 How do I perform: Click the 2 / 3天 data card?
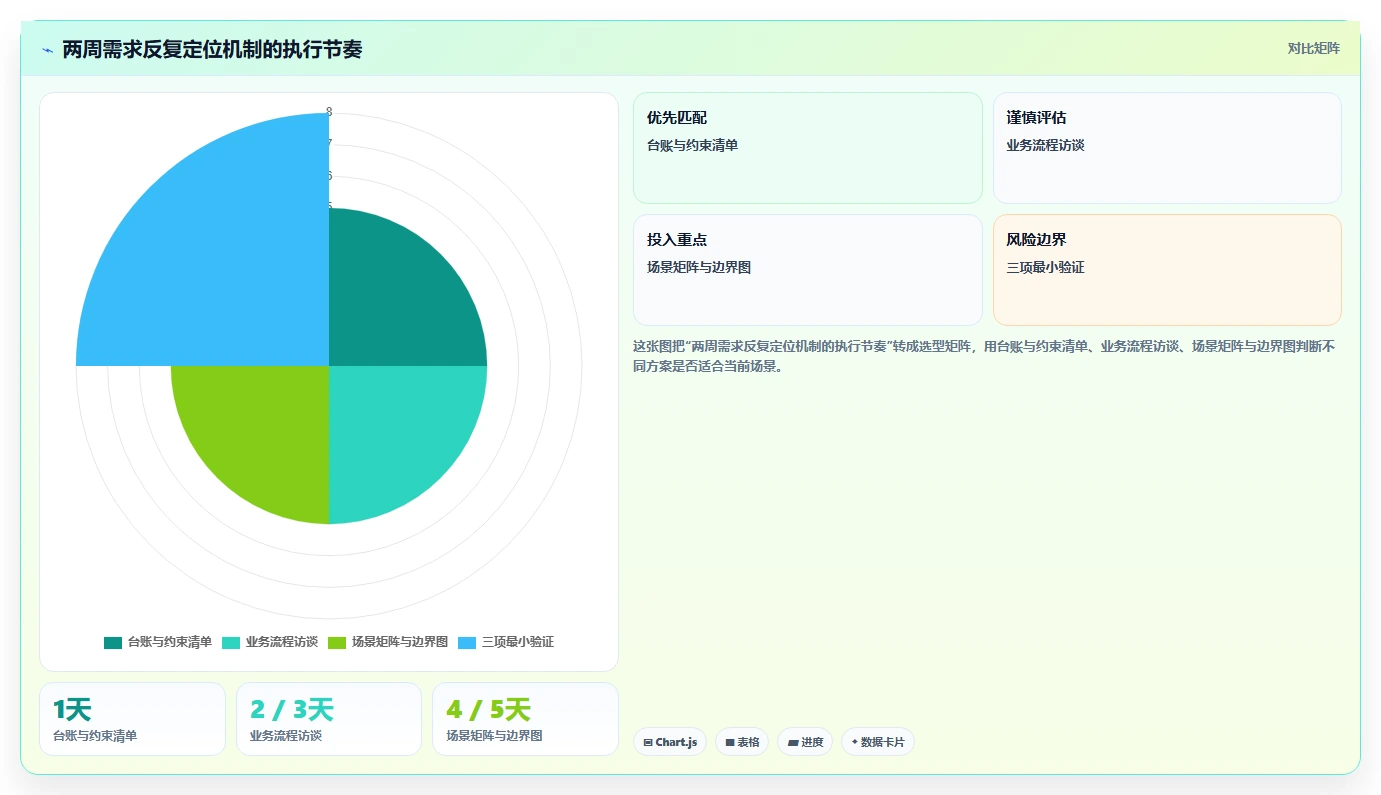coord(329,719)
